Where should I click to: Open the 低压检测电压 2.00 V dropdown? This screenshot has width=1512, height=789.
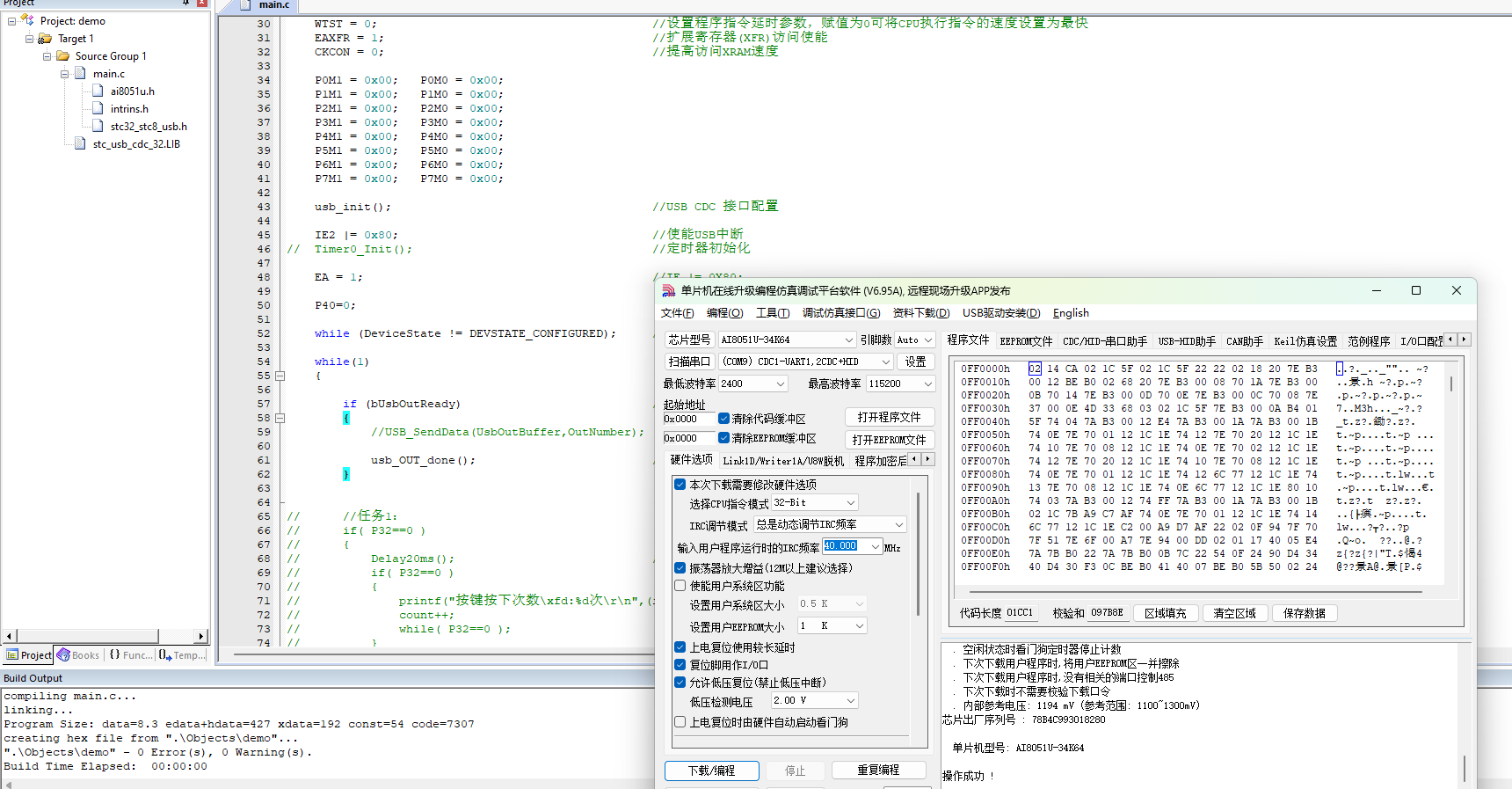tap(814, 700)
